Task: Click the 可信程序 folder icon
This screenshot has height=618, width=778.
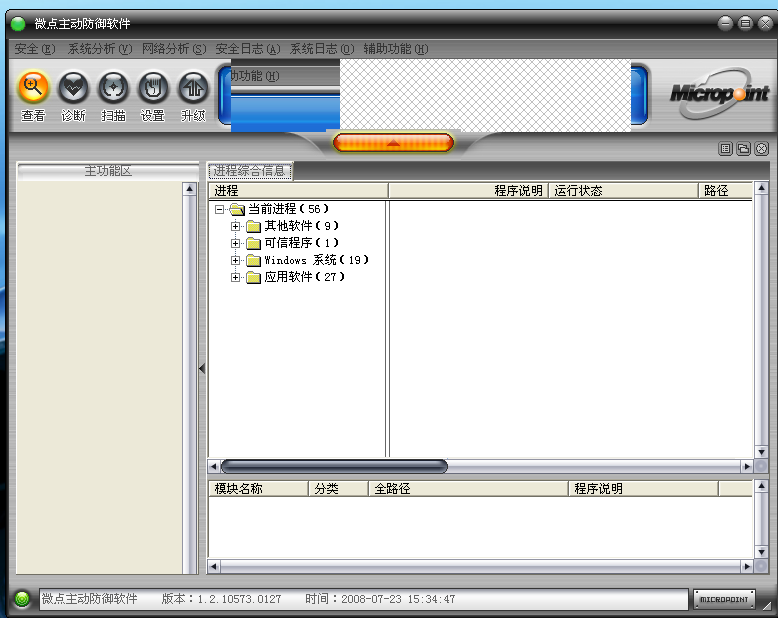Action: (x=254, y=244)
